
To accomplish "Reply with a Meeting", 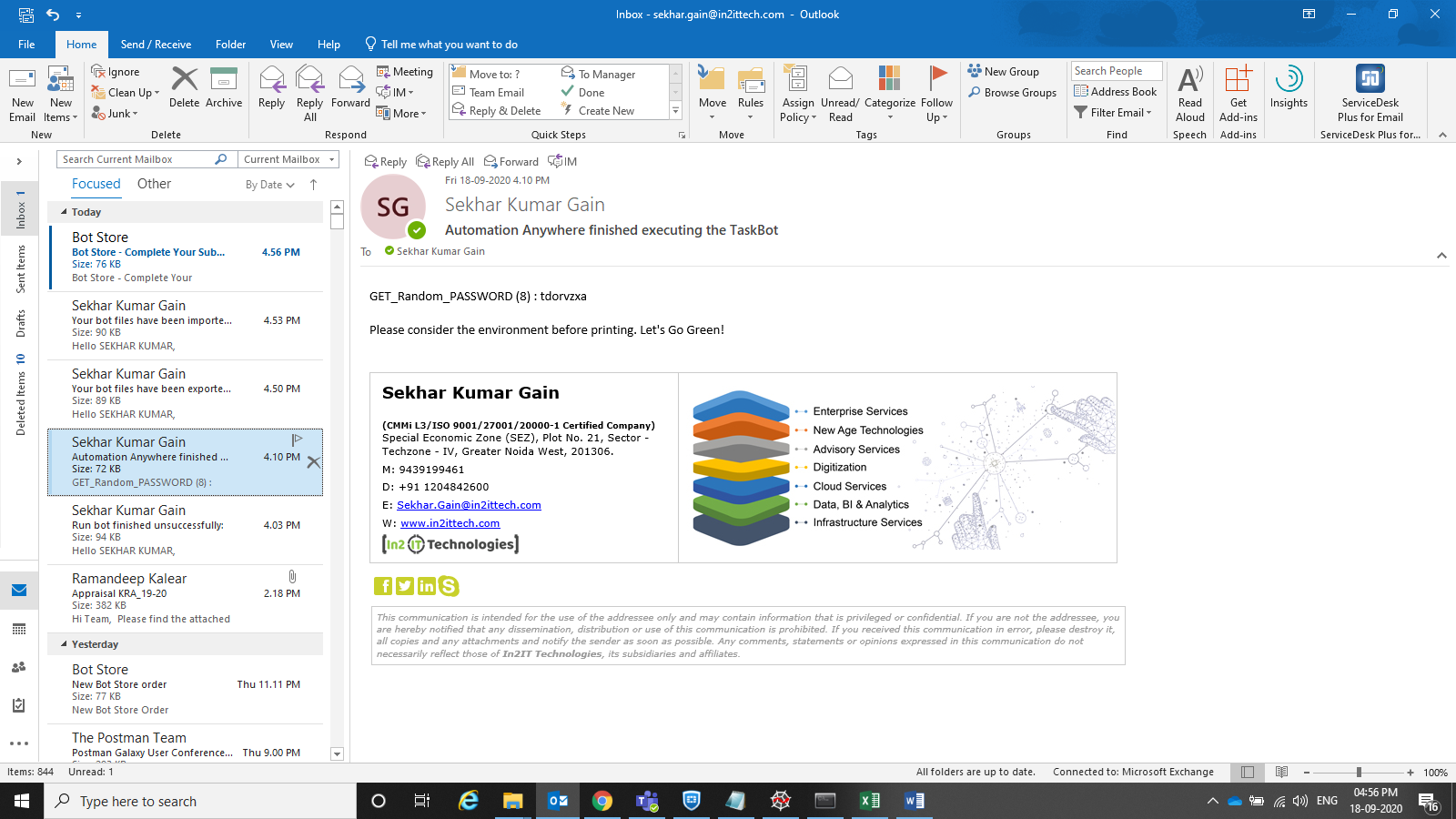I will click(x=405, y=72).
